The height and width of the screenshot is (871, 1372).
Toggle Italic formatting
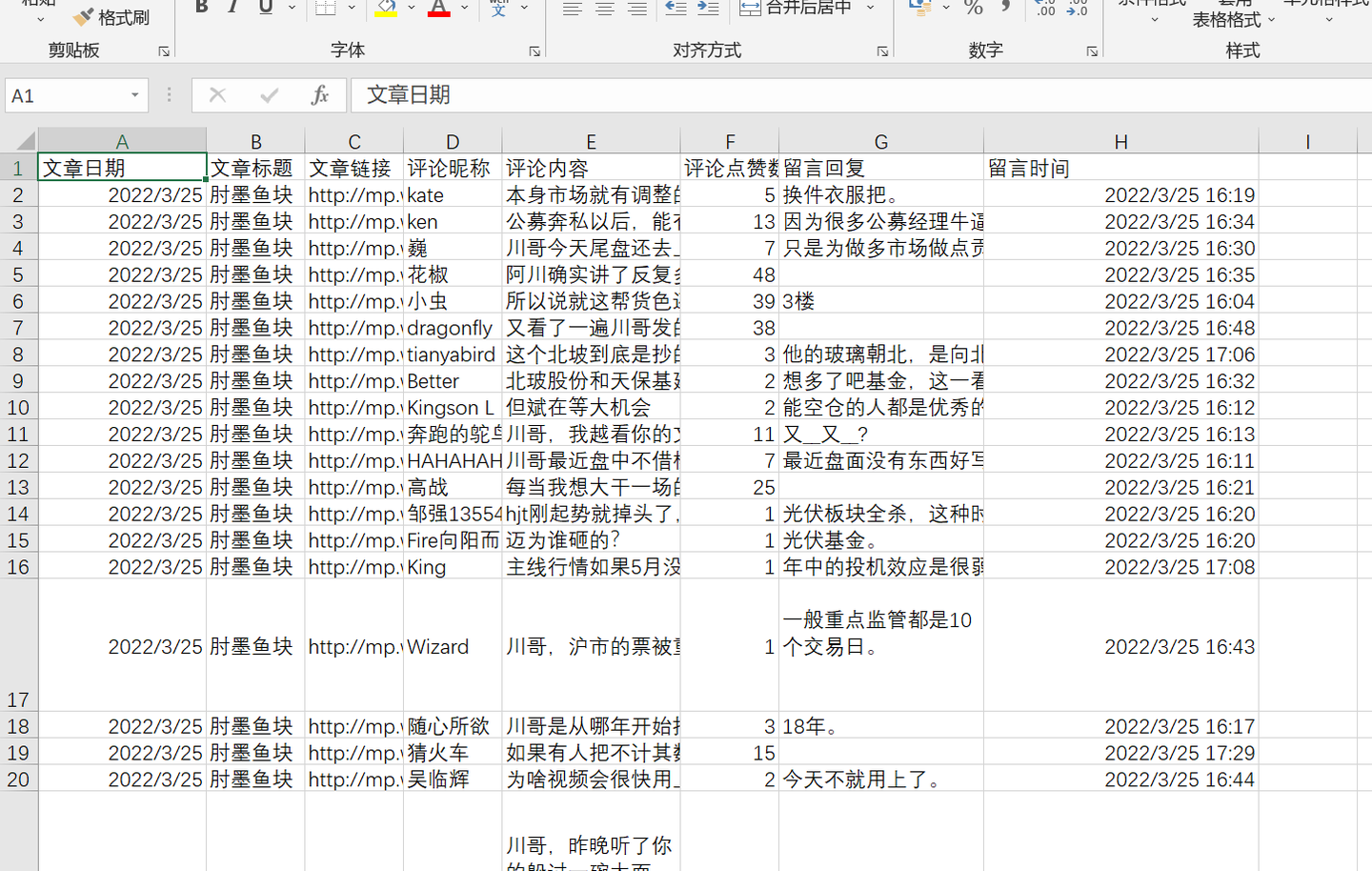tap(233, 8)
